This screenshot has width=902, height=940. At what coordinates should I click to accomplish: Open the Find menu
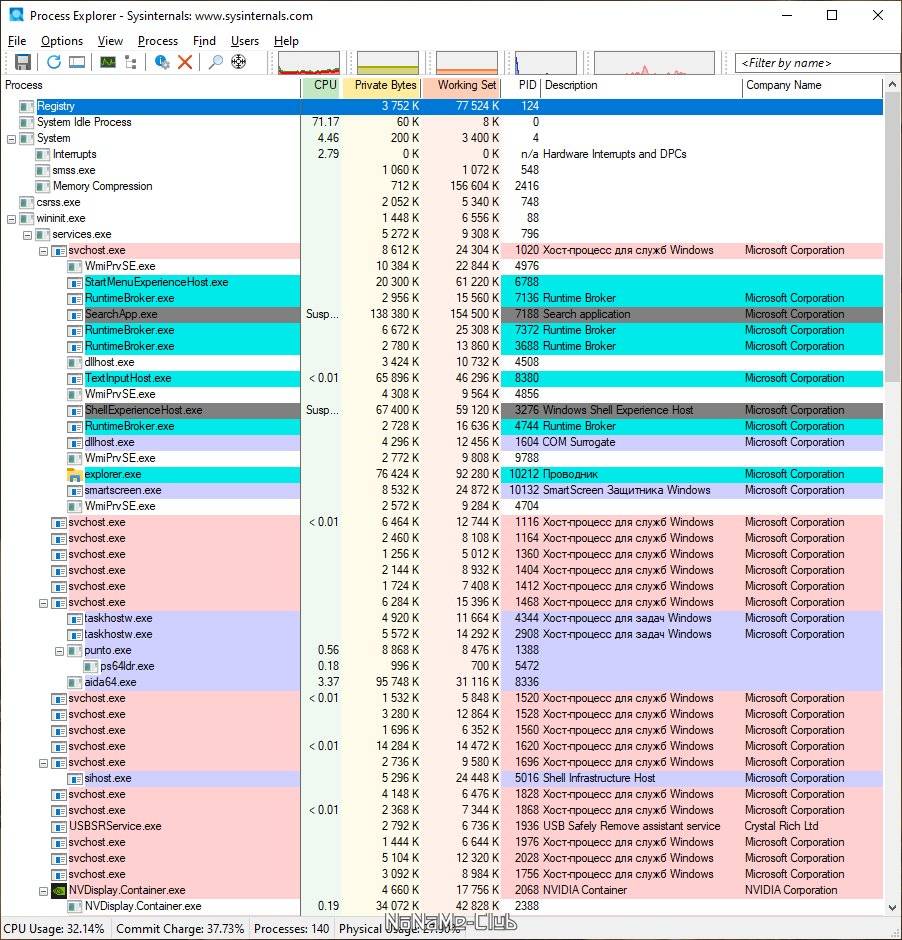tap(204, 41)
